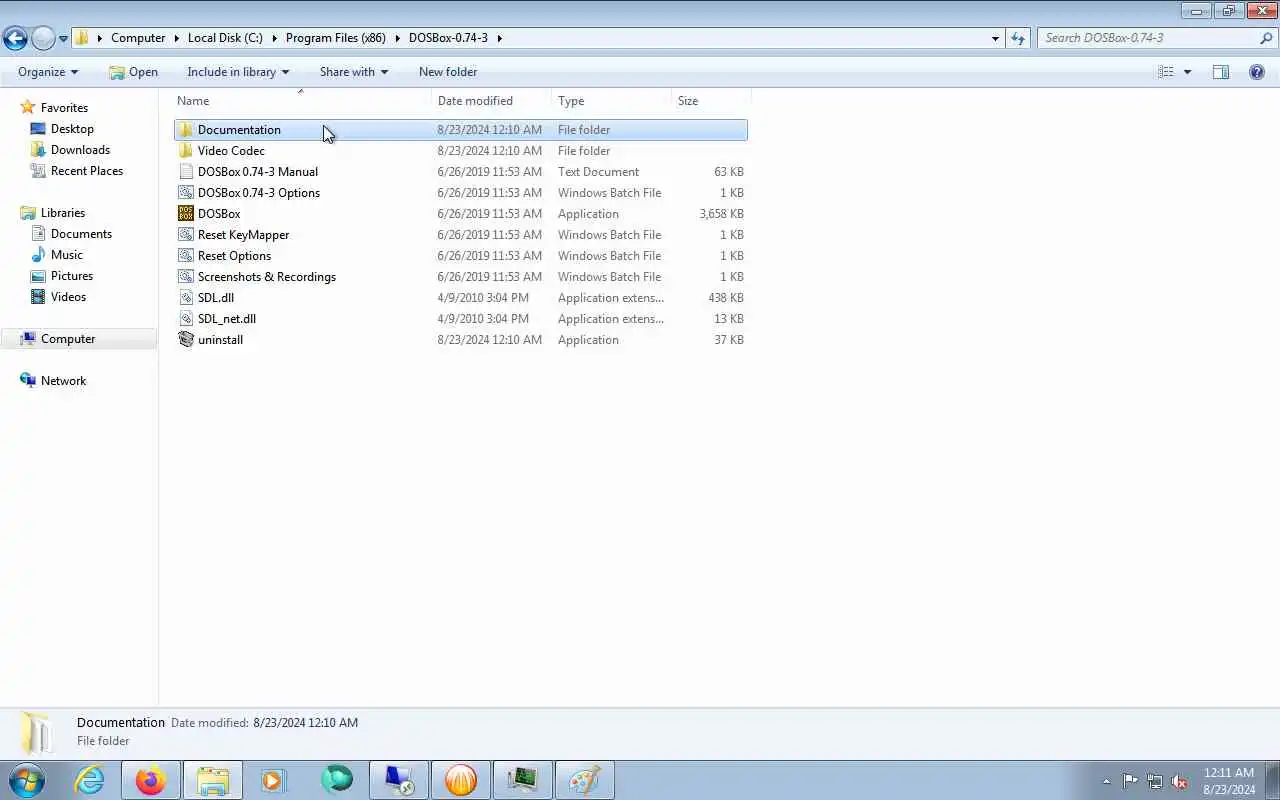The image size is (1280, 800).
Task: Click Change your view icon
Action: coord(1165,72)
